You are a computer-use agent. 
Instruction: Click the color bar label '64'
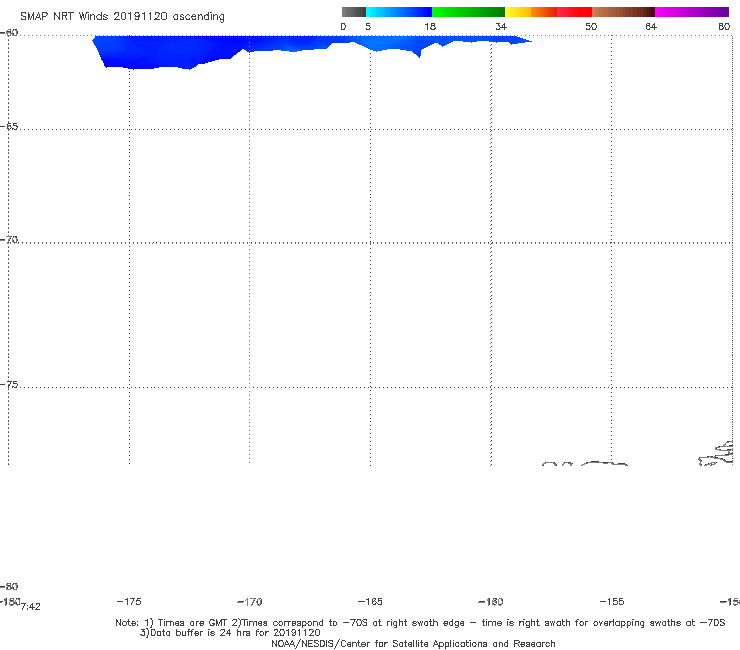coord(651,27)
